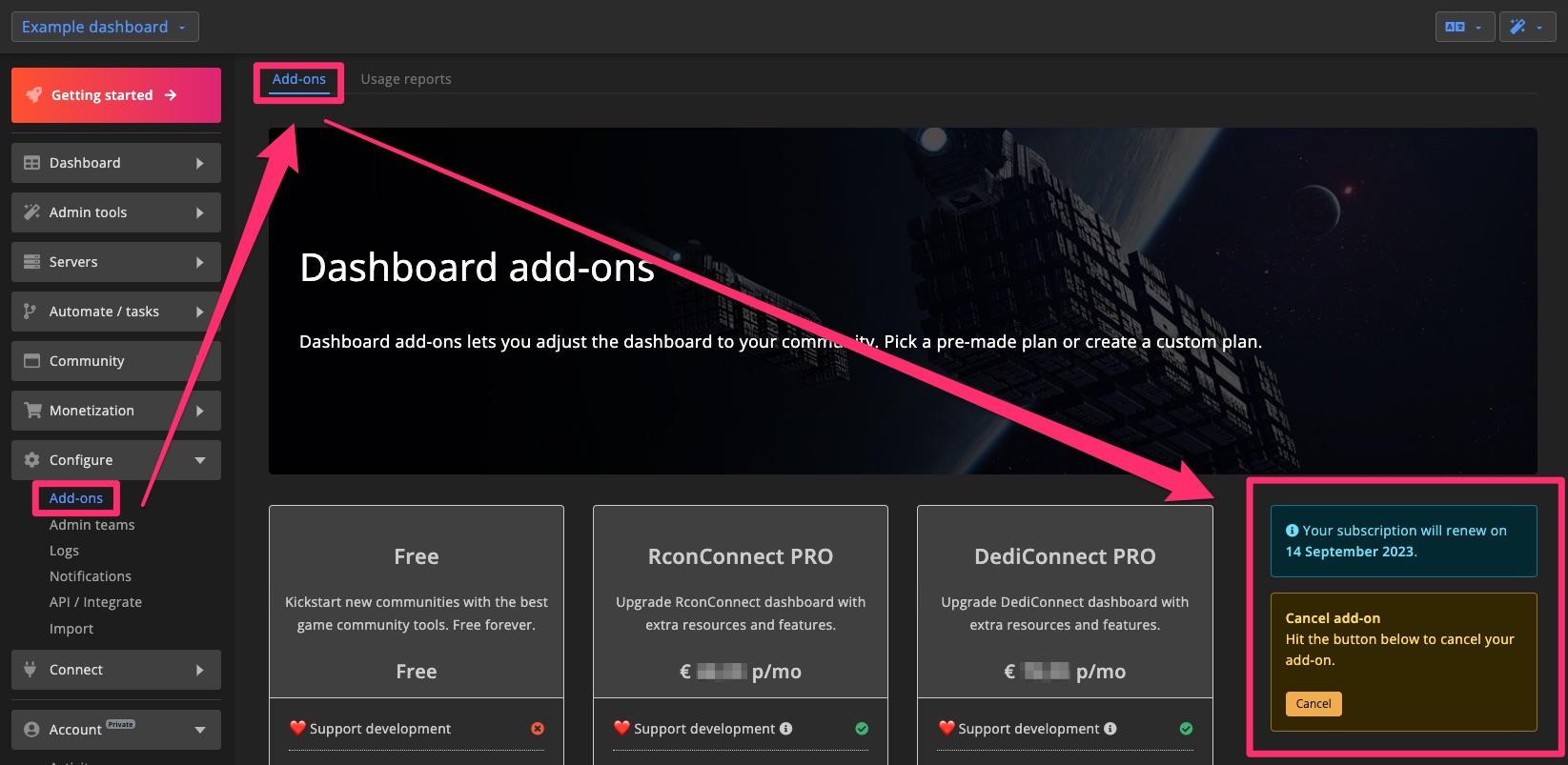Click the Cancel add-on button
Viewport: 1568px width, 765px height.
tap(1313, 704)
